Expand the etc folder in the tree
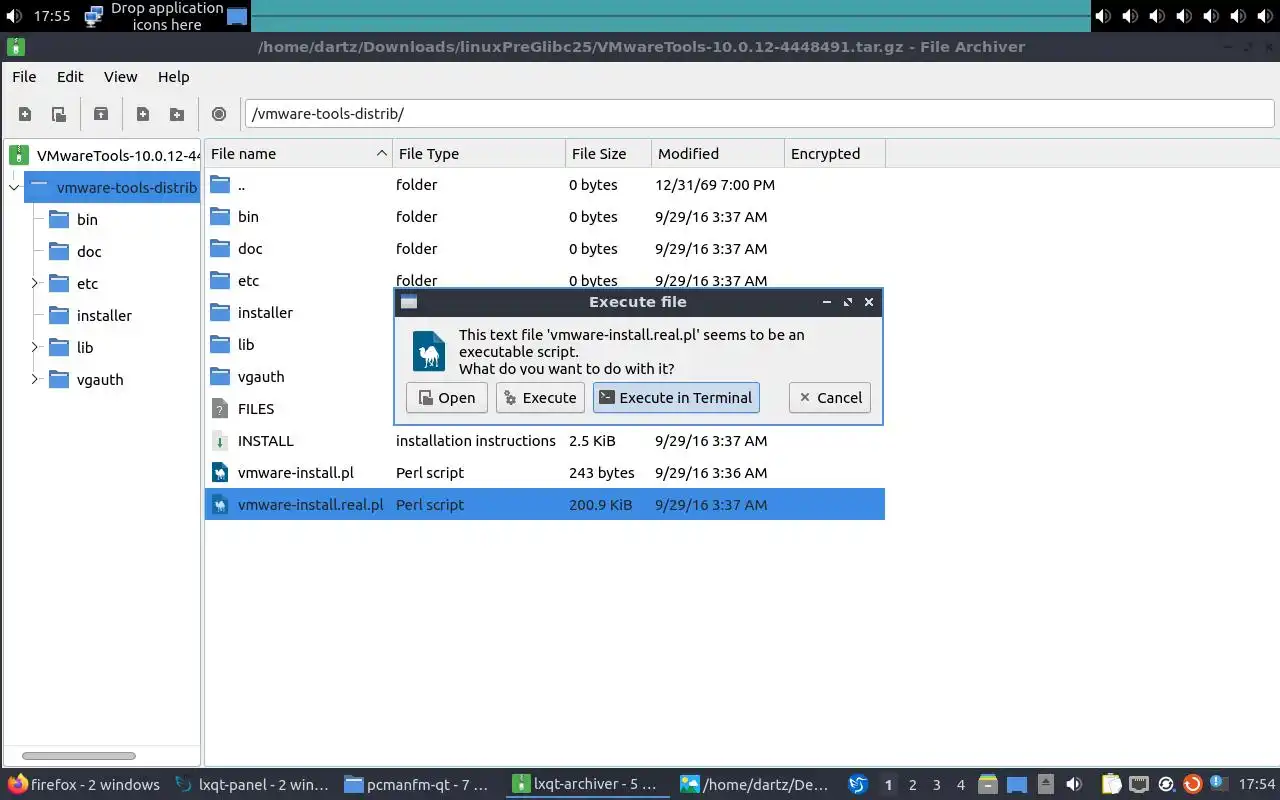Image resolution: width=1280 pixels, height=800 pixels. coord(34,284)
